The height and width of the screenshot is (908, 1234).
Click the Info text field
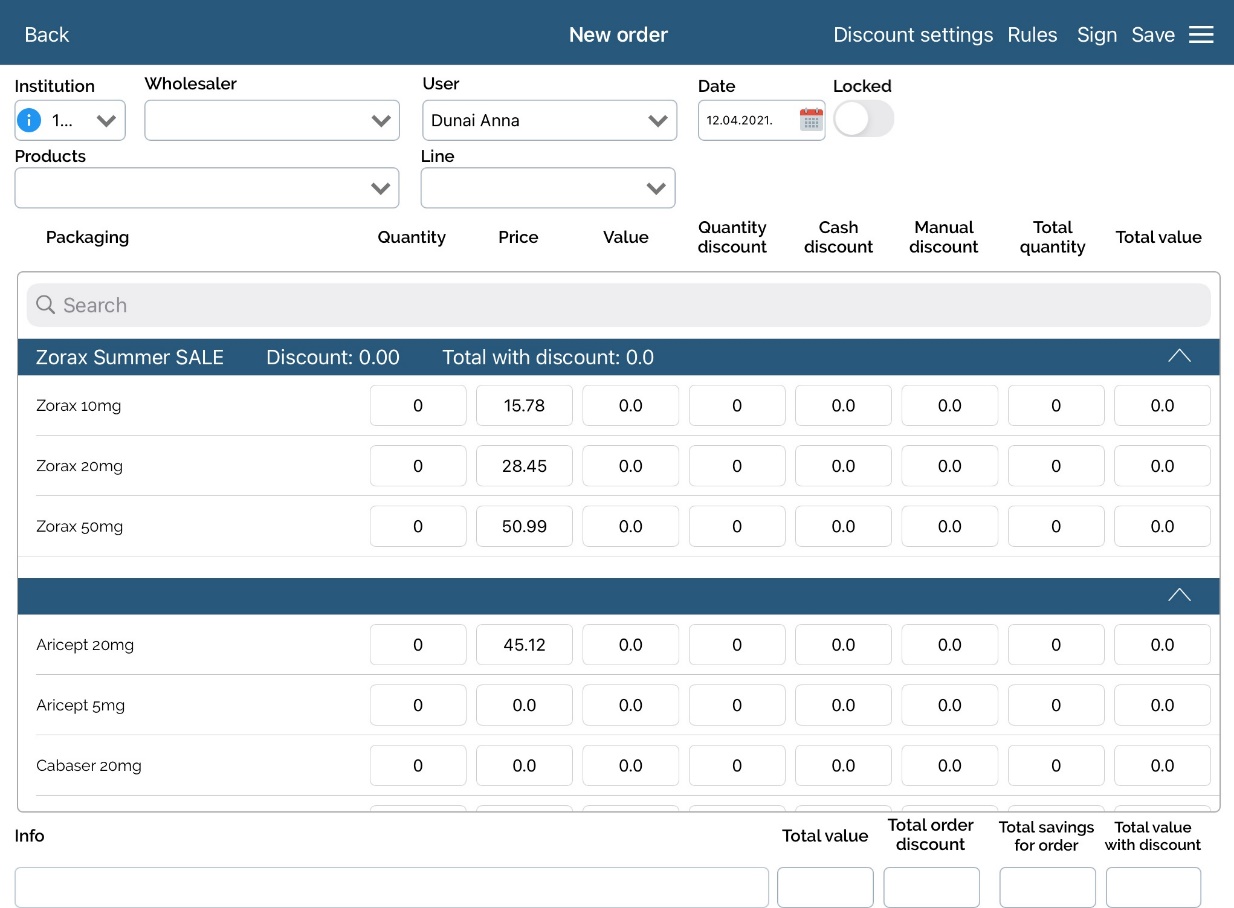click(x=391, y=887)
